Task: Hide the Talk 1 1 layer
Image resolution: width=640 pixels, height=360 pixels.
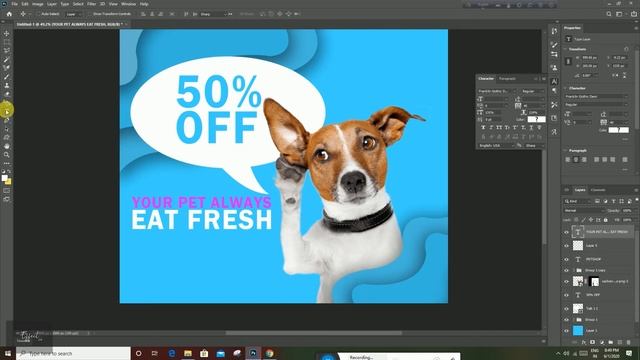Action: pos(566,309)
